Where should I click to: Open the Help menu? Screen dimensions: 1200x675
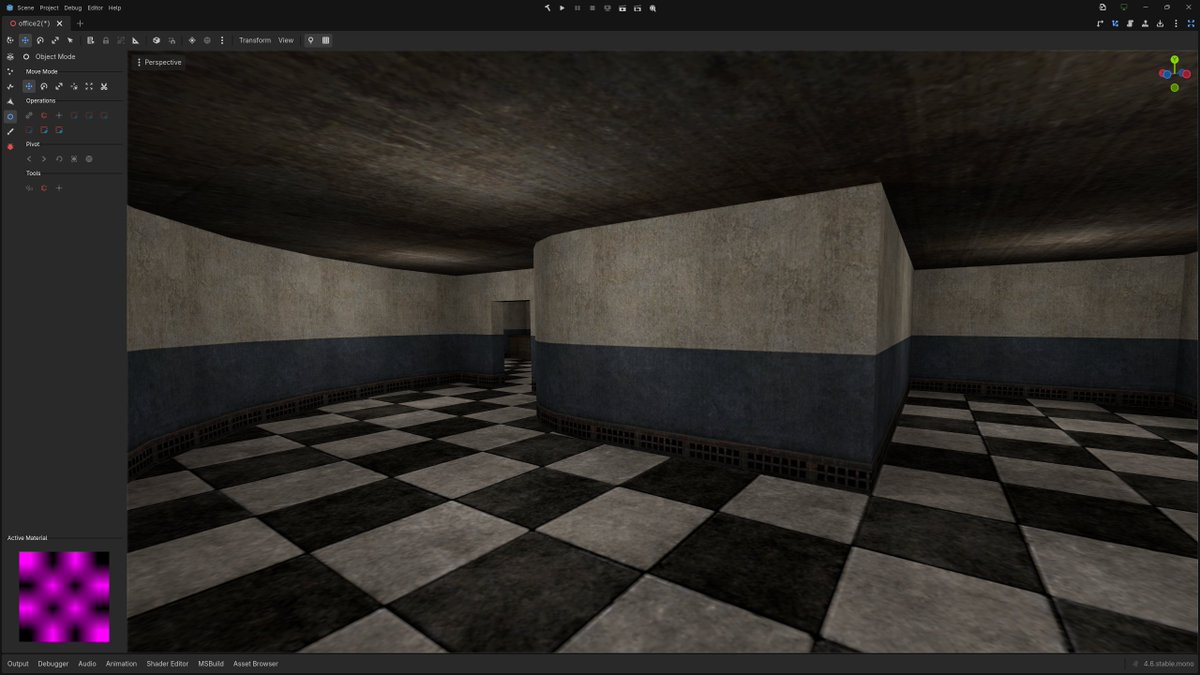point(115,7)
